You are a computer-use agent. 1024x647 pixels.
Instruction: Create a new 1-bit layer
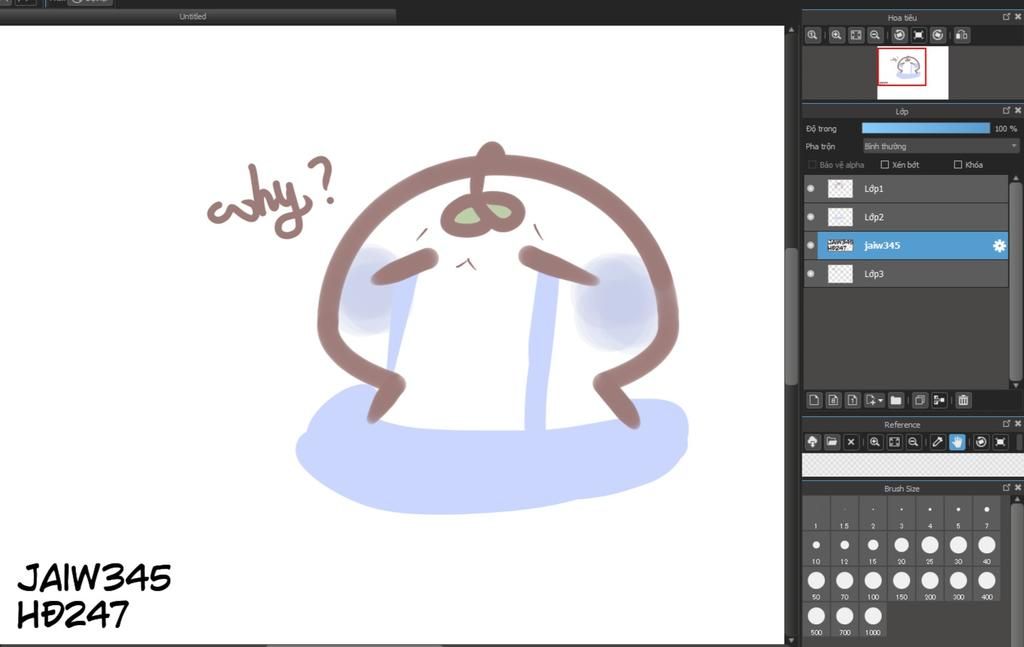point(852,400)
